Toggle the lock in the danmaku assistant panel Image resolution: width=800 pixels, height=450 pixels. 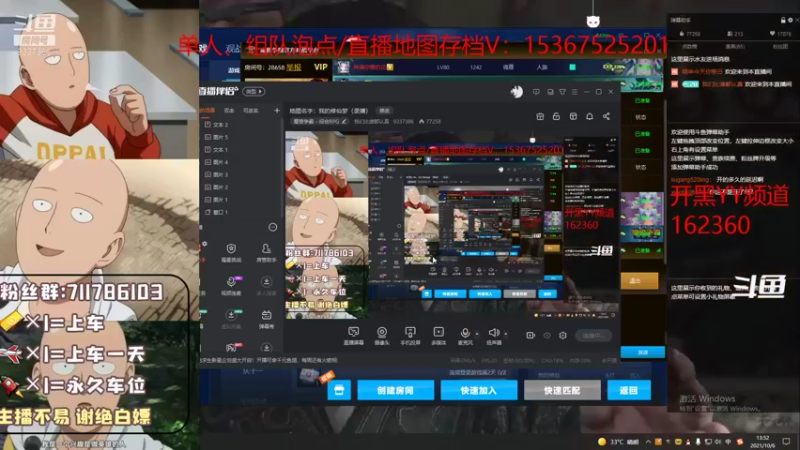point(783,20)
